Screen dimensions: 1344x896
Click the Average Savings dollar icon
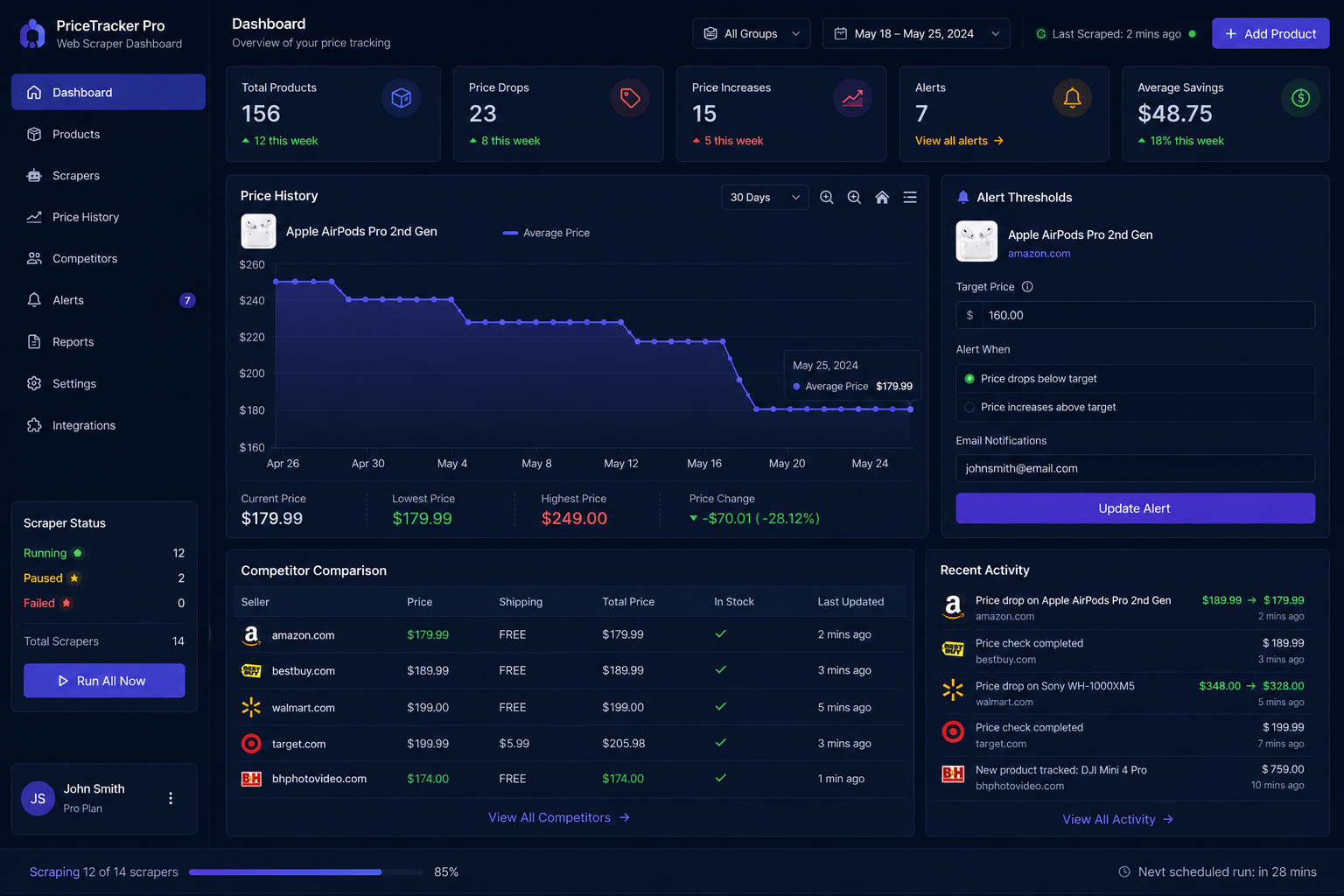pos(1300,98)
